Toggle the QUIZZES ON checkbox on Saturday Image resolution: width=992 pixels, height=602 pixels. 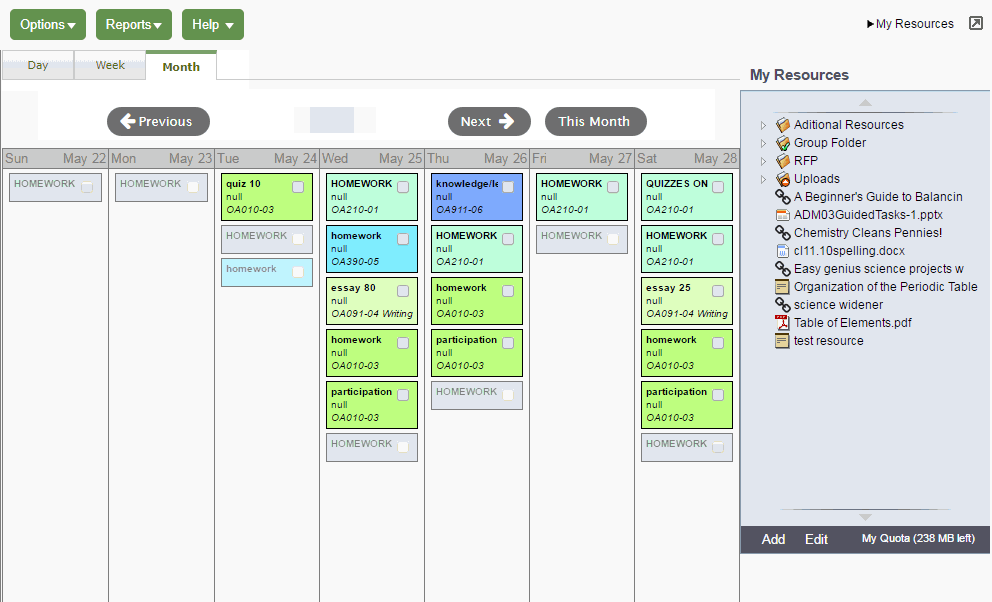click(x=718, y=187)
